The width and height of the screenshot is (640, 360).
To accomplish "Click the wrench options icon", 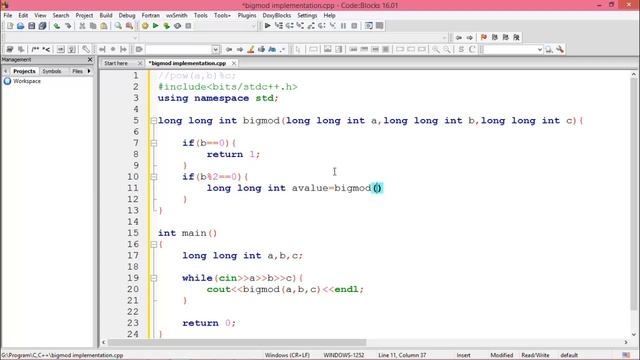I will 560,49.
